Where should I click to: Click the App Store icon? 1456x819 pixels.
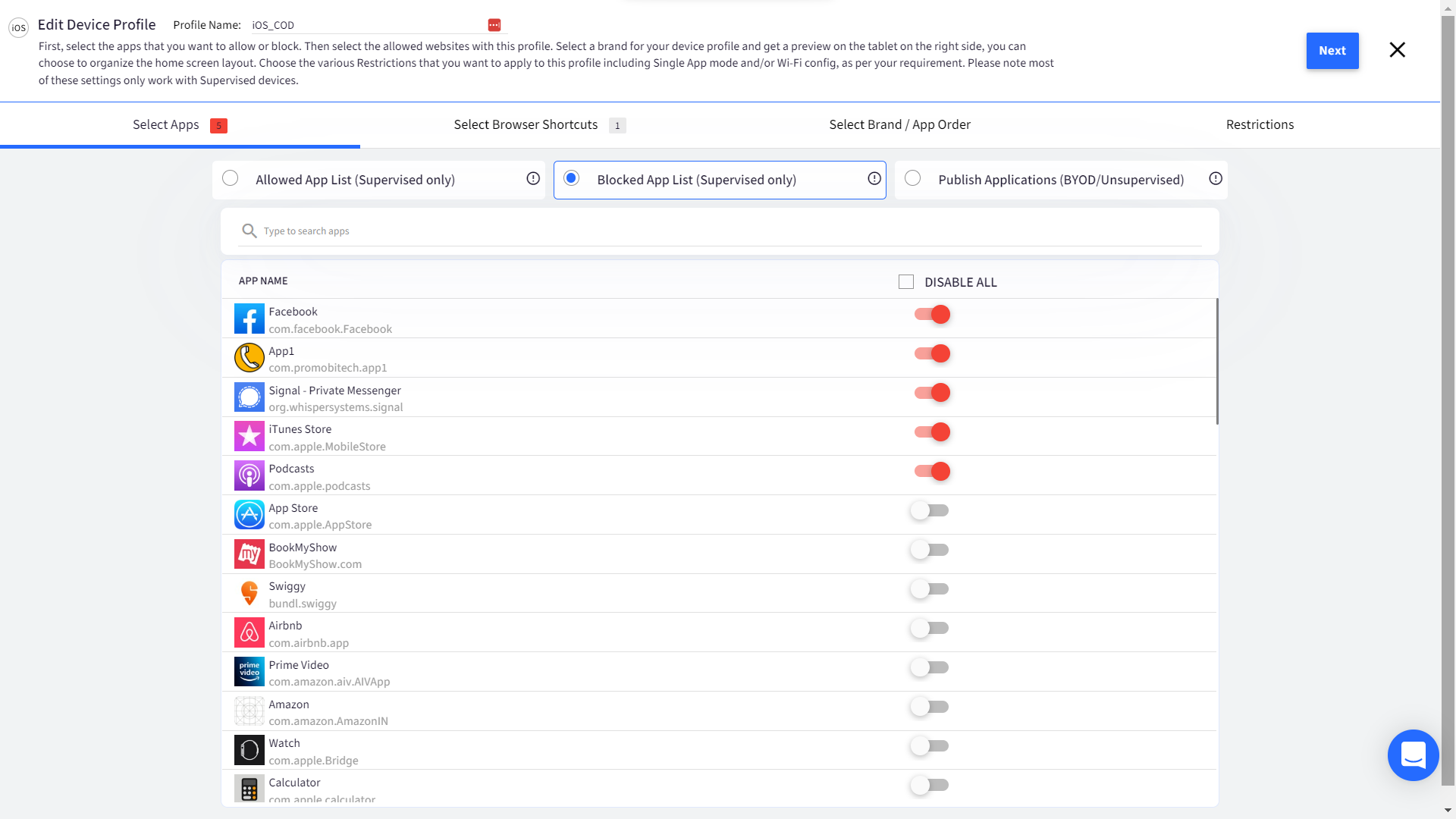point(249,514)
